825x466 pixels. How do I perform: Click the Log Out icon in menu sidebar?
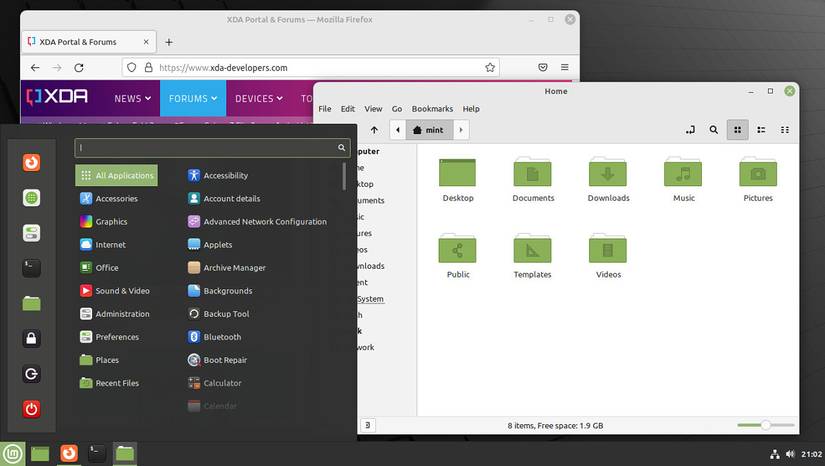(32, 374)
